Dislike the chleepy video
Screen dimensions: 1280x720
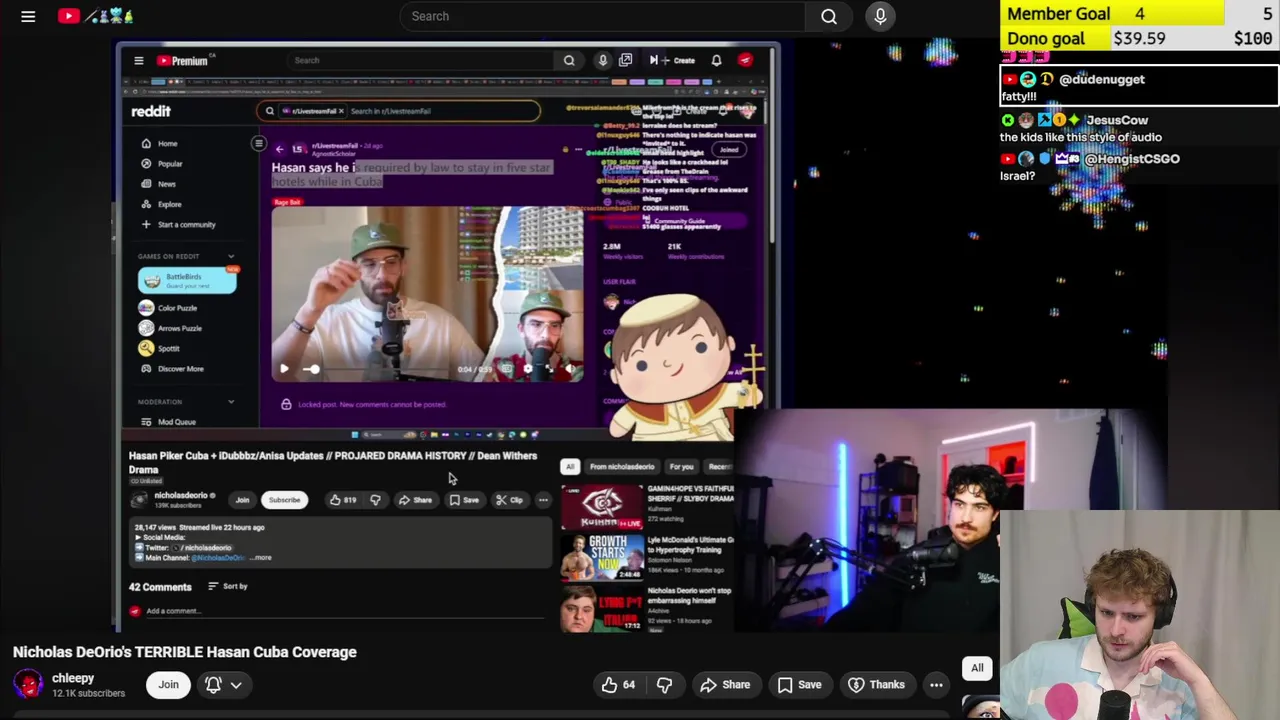[664, 685]
